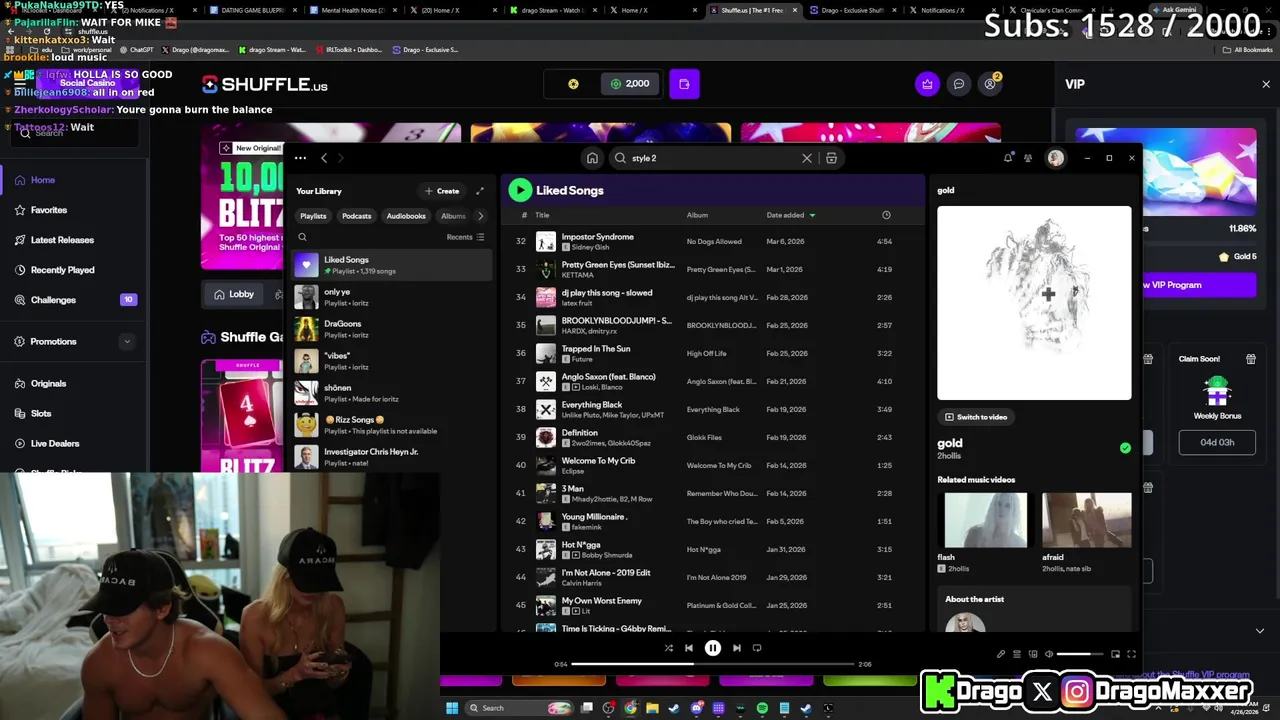
Task: Open the only ye playlist
Action: [x=393, y=297]
